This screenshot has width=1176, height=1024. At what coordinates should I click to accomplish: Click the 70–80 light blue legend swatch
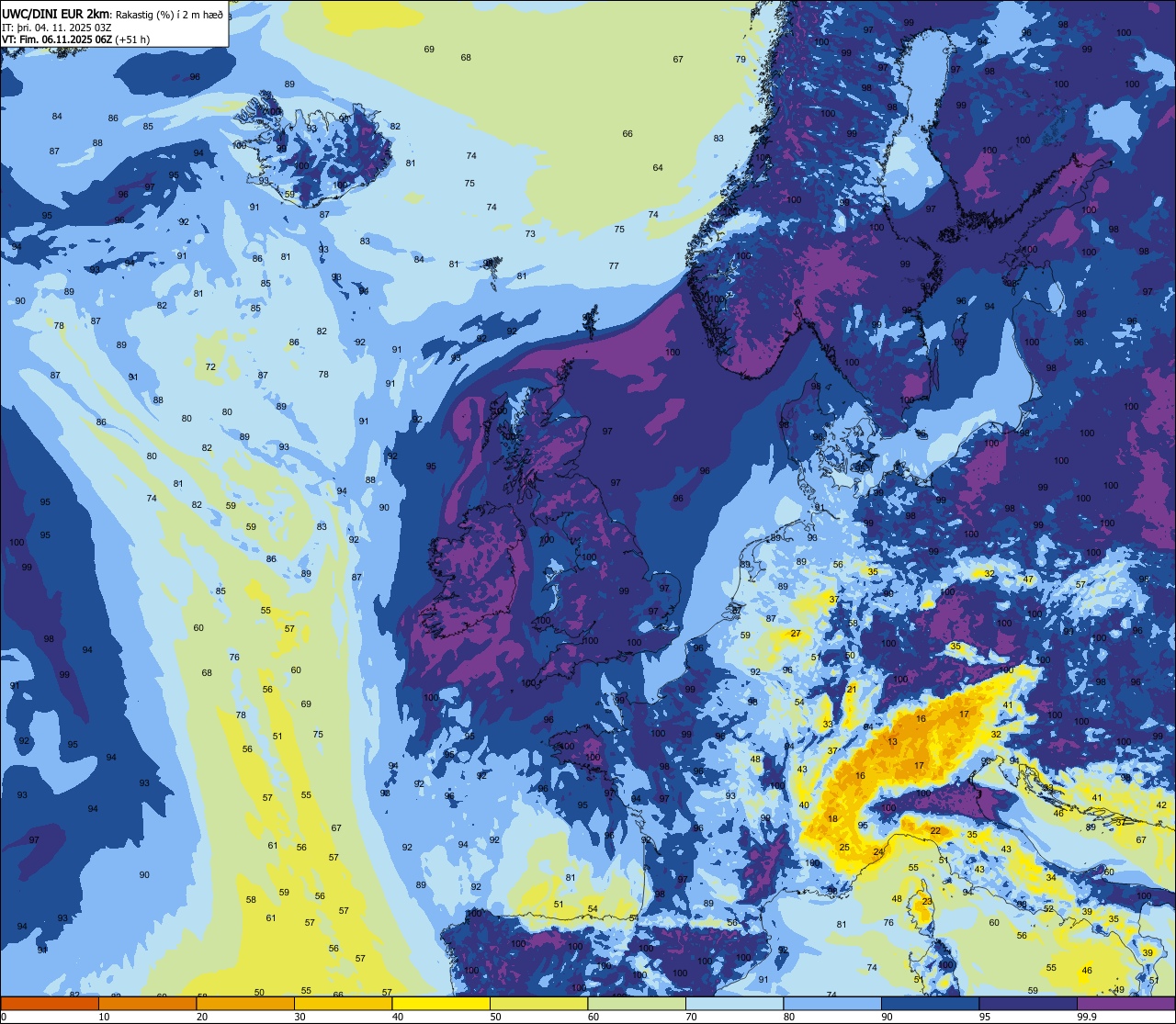pyautogui.click(x=734, y=1003)
